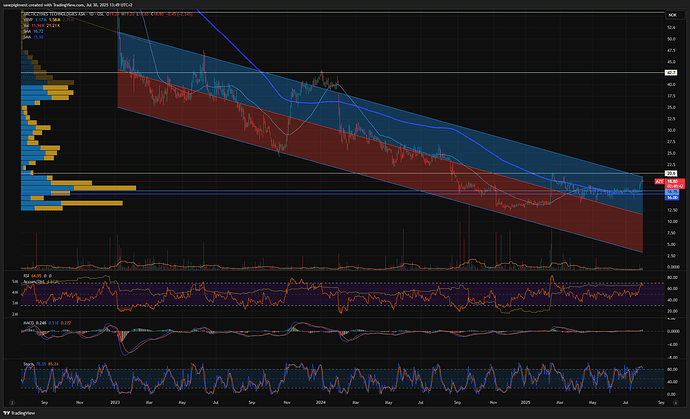The image size is (690, 419).
Task: Click the 5M label on Accum/Dist left axis
Action: (x=15, y=282)
